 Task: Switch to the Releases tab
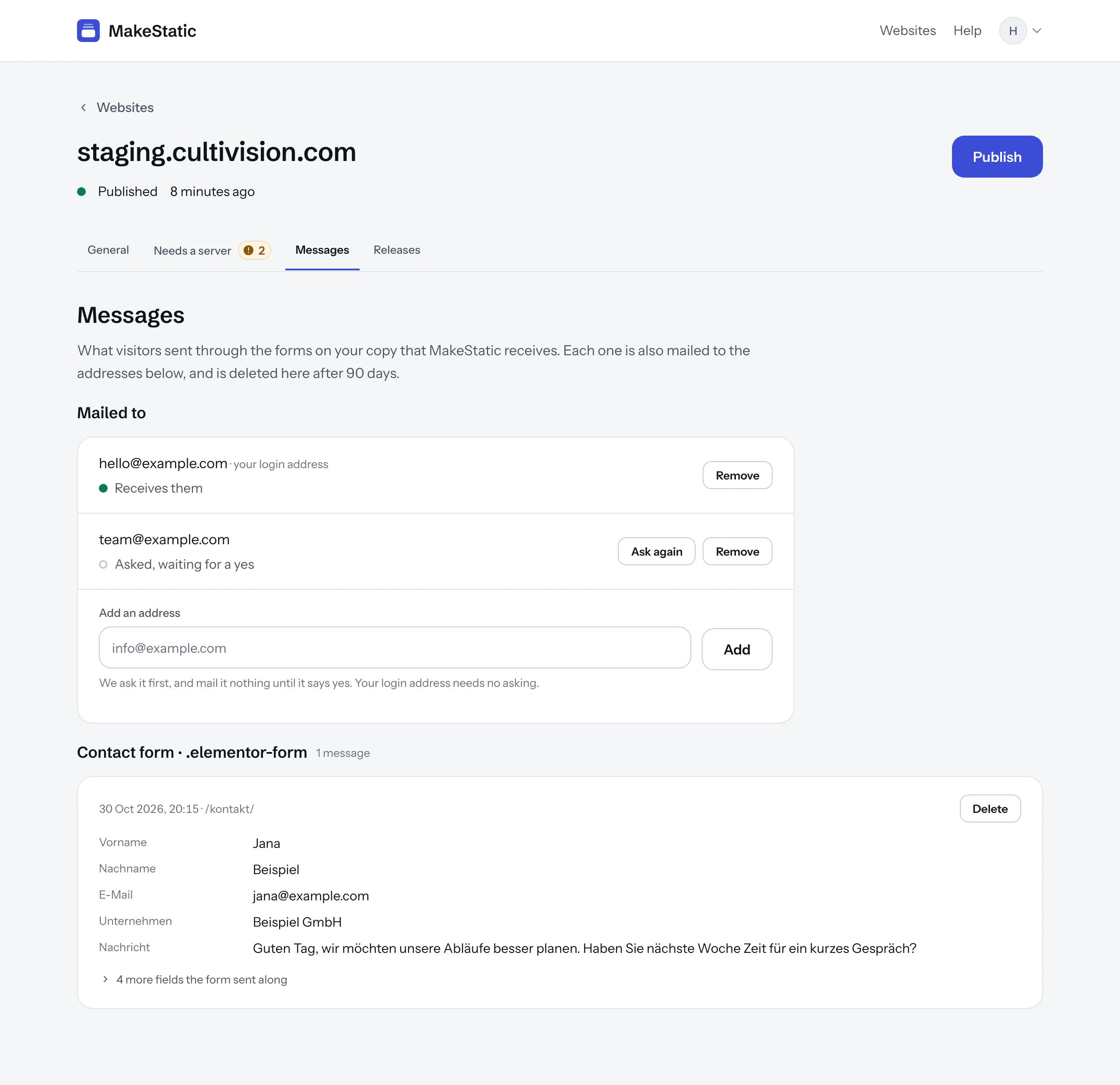tap(396, 250)
